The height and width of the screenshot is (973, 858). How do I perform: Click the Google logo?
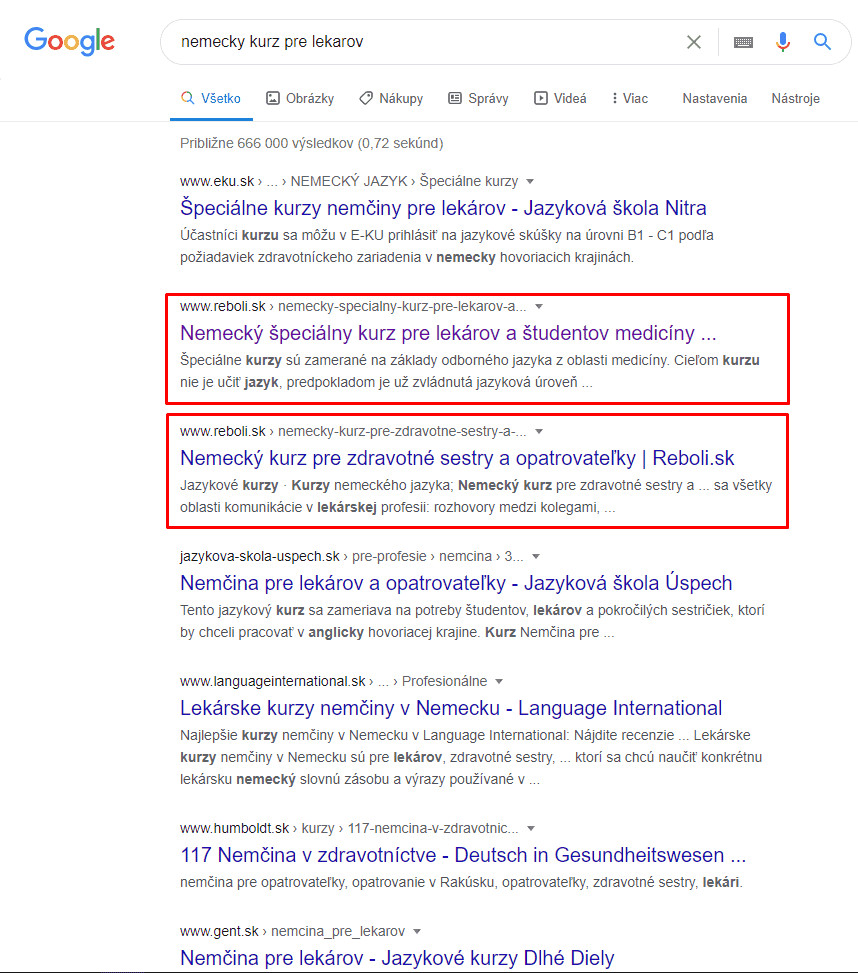pyautogui.click(x=69, y=41)
